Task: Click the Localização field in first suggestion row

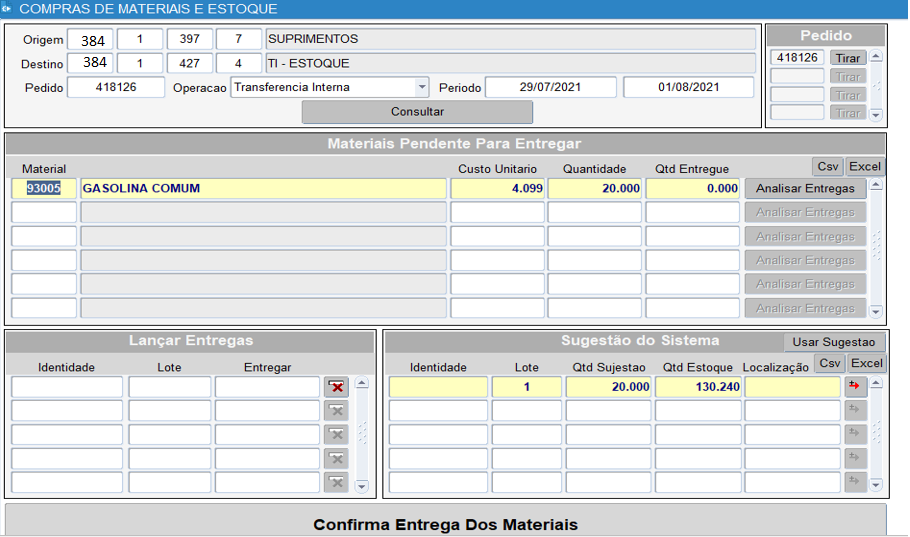Action: [792, 387]
